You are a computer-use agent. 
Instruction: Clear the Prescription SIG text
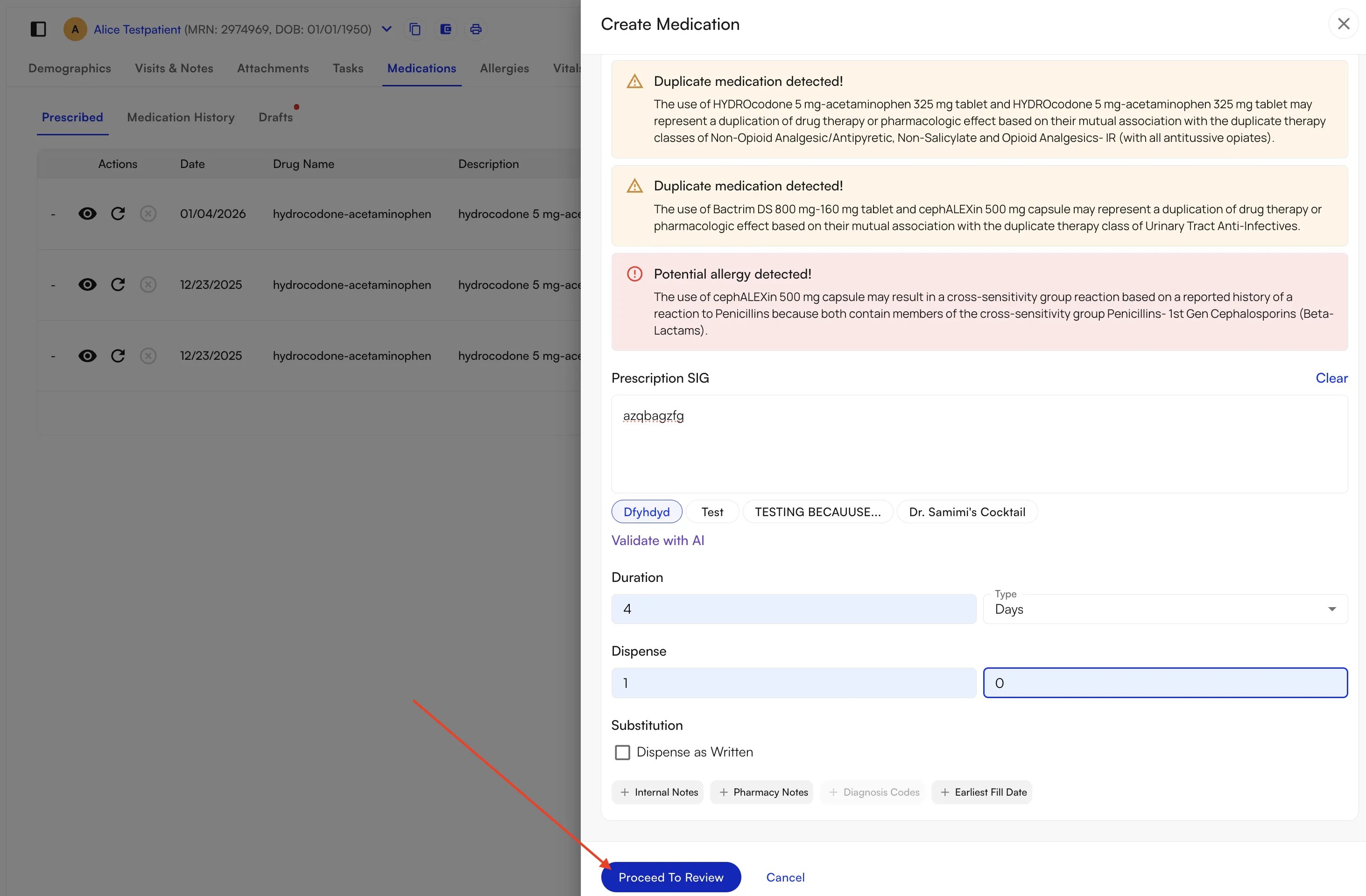coord(1331,378)
